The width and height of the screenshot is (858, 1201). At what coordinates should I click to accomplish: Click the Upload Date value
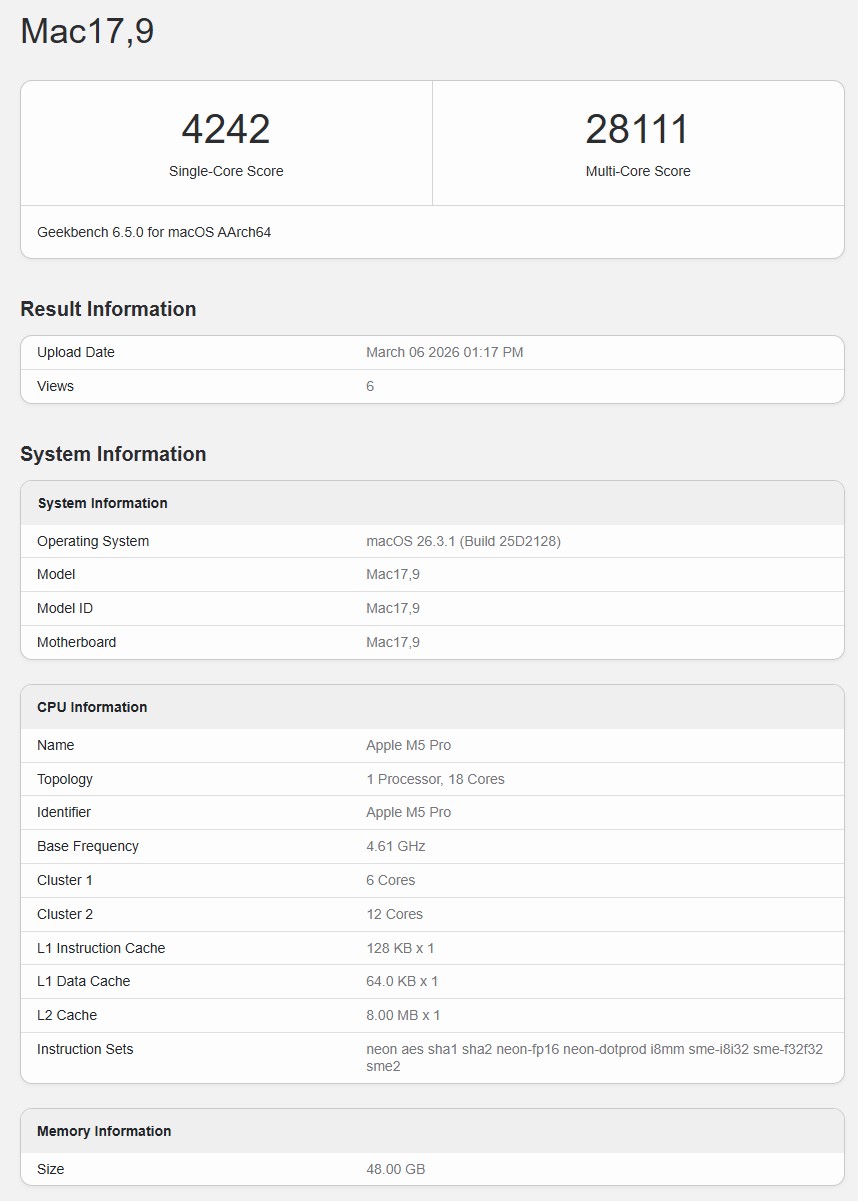(444, 352)
